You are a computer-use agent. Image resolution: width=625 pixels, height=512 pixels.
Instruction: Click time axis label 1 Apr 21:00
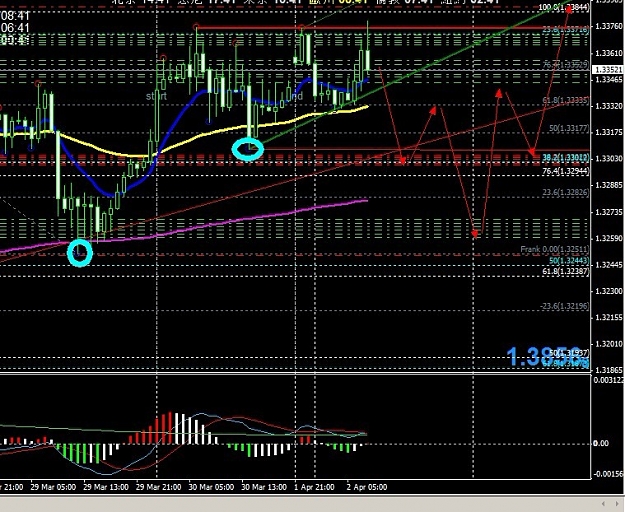314,487
